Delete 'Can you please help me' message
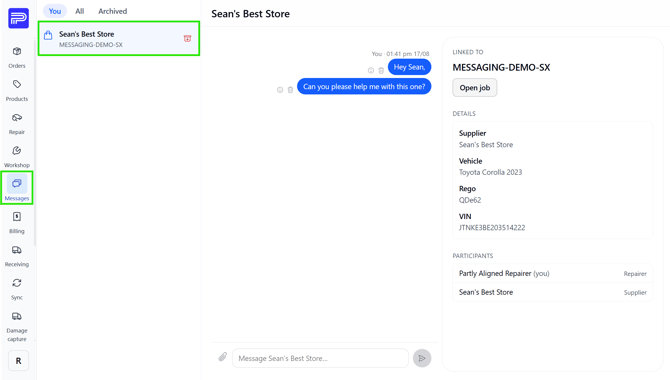 (290, 90)
